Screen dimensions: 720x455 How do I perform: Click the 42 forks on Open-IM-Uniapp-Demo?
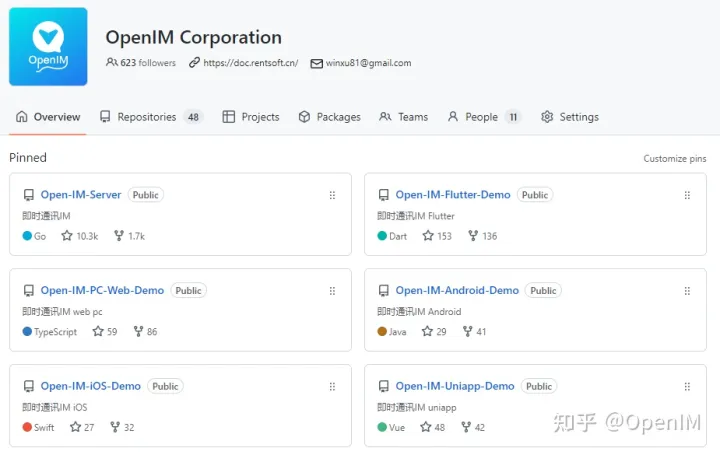(x=473, y=427)
